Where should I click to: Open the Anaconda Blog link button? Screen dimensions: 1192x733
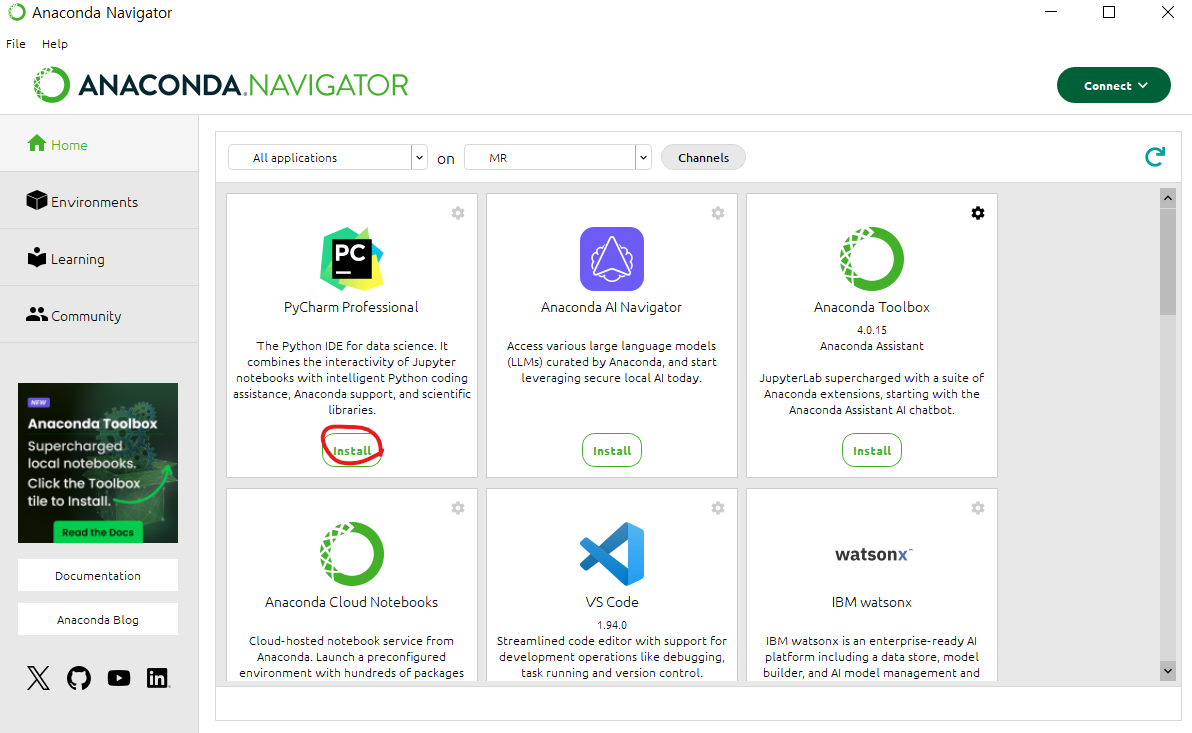point(98,620)
